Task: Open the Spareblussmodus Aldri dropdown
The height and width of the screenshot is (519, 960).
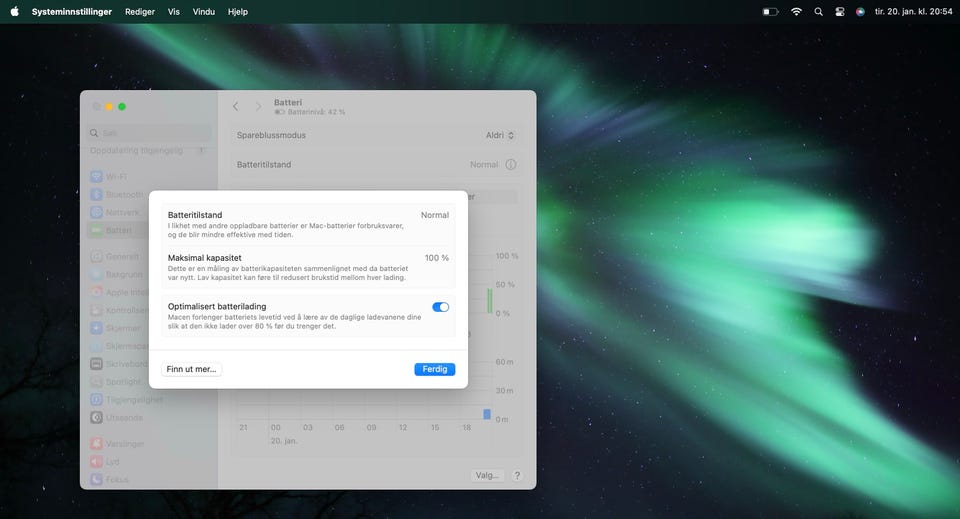Action: pyautogui.click(x=500, y=135)
